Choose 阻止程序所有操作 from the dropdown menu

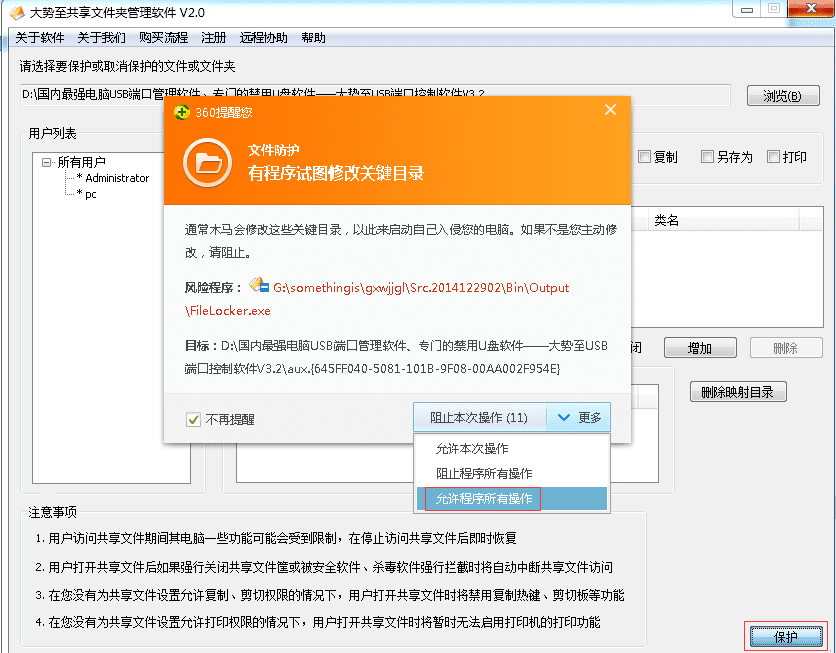pos(511,473)
